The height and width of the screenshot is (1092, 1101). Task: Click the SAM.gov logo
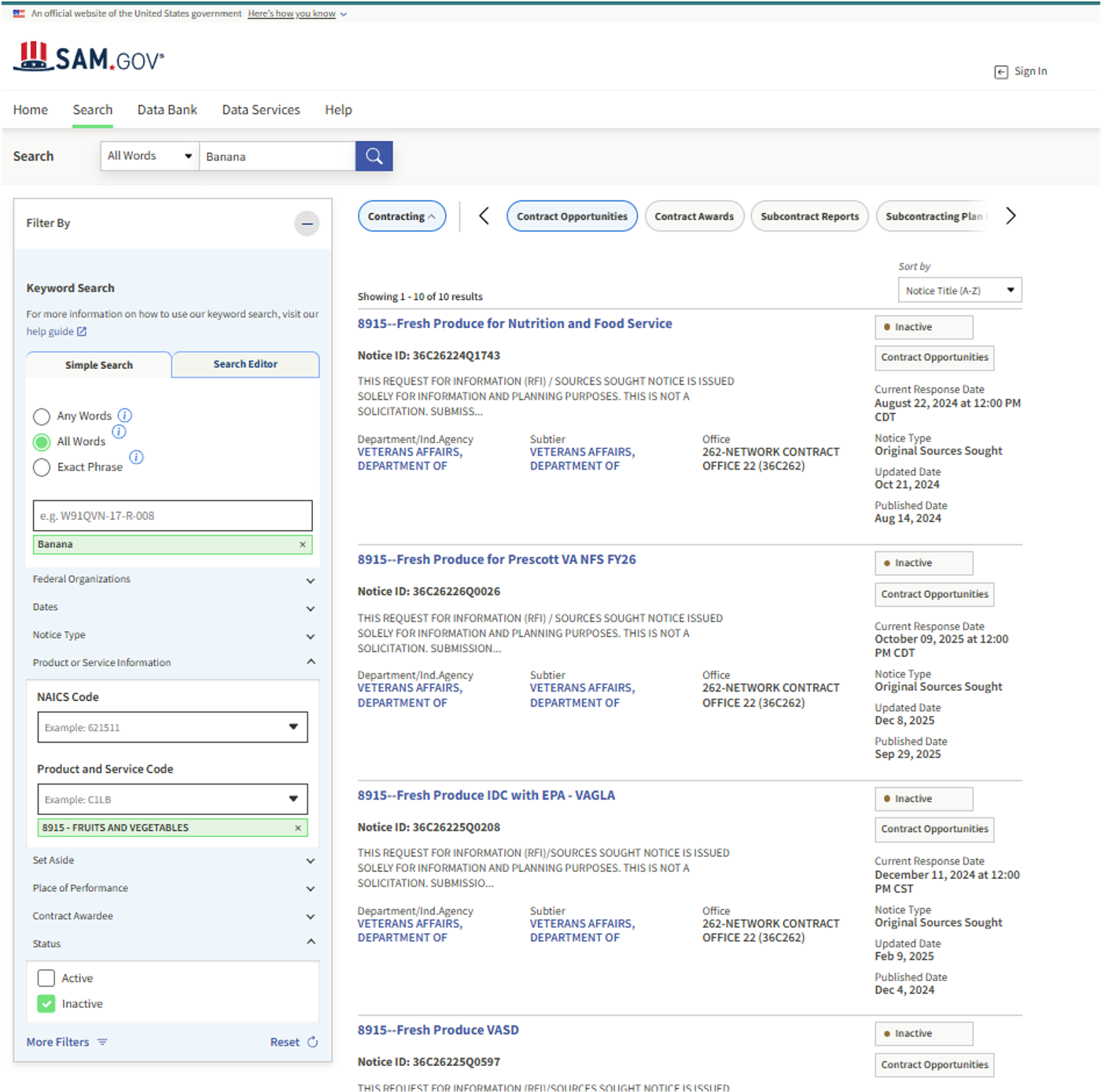[89, 57]
